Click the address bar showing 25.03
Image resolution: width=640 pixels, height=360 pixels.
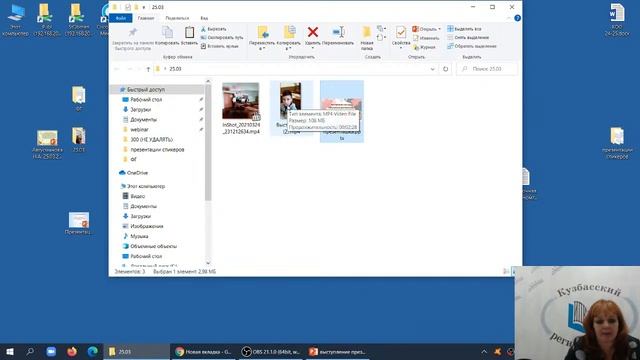click(291, 69)
